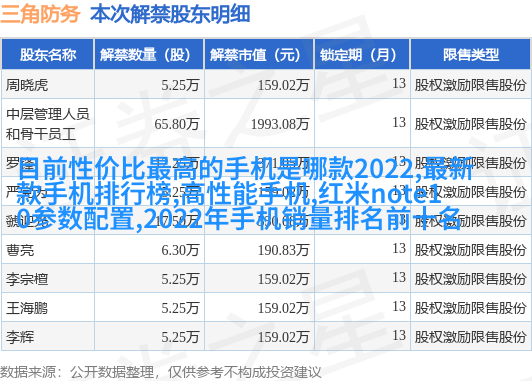Select the 65.80万 share quantity cell
Screen dimensions: 532x381
[x=176, y=124]
